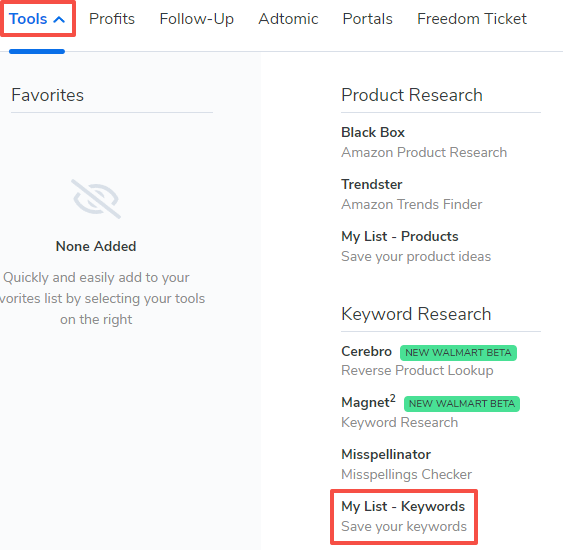563x550 pixels.
Task: Open Portals in the navigation bar
Action: (367, 19)
